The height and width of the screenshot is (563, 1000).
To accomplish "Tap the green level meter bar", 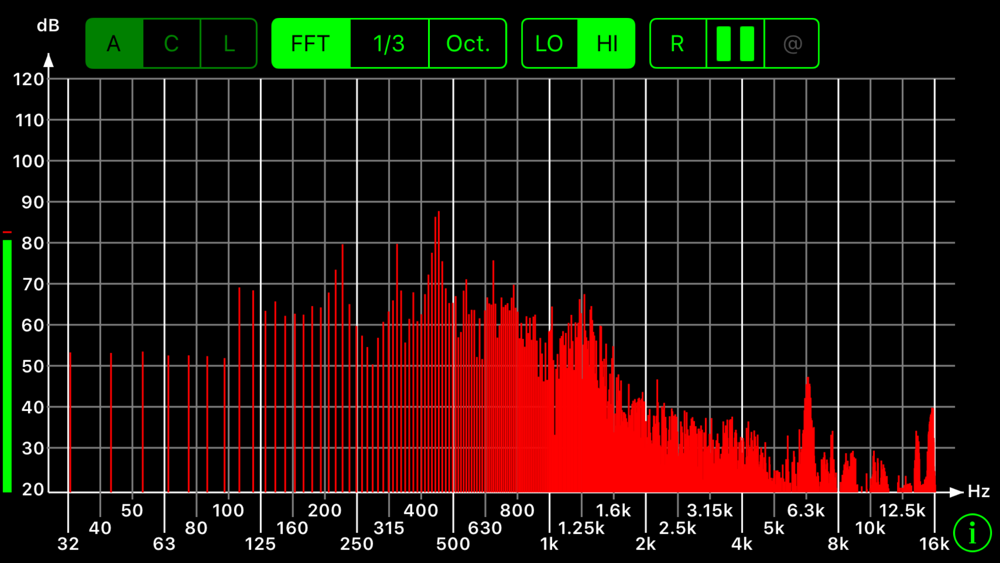I will tap(7, 366).
